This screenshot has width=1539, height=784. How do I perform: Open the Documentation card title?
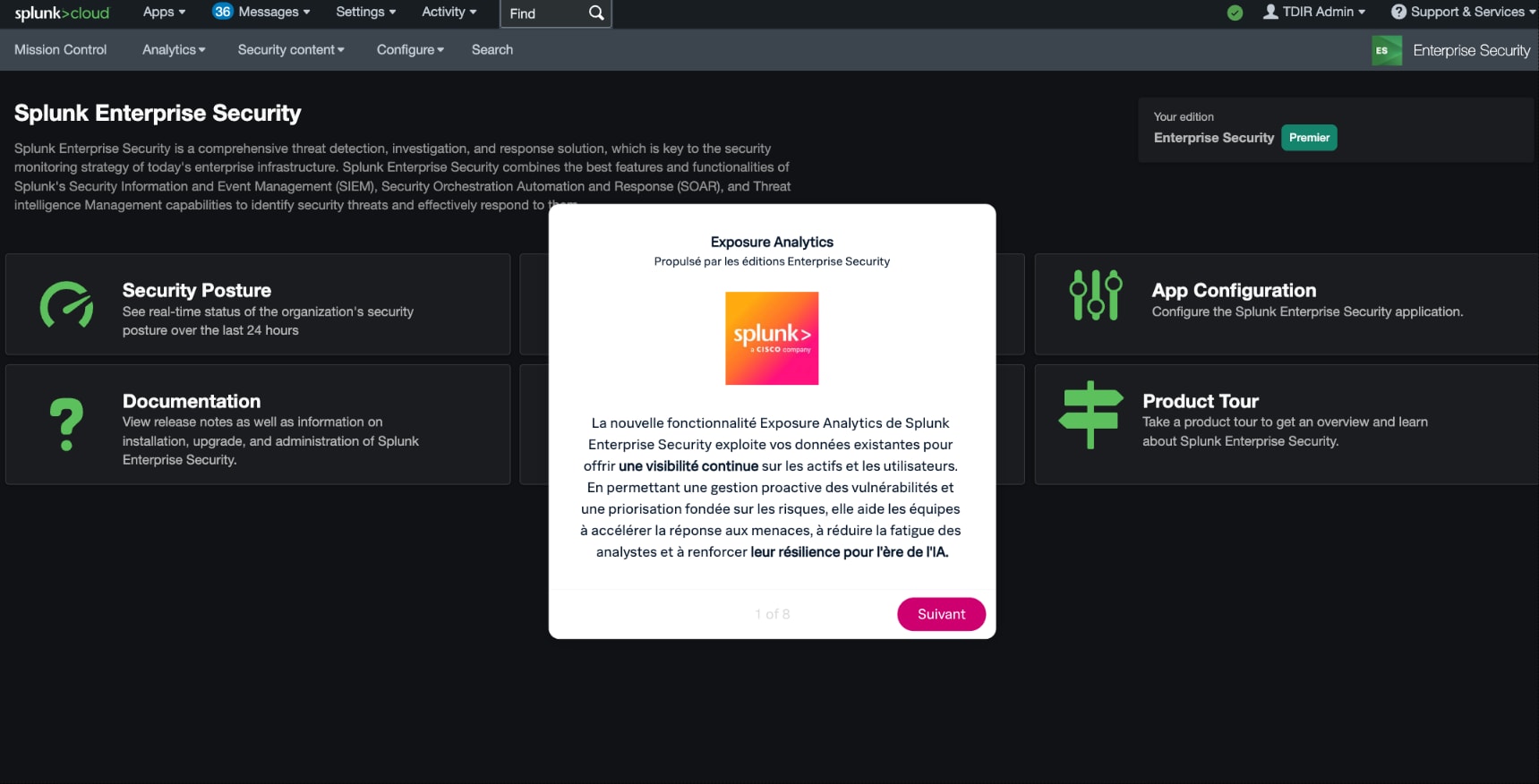coord(192,401)
